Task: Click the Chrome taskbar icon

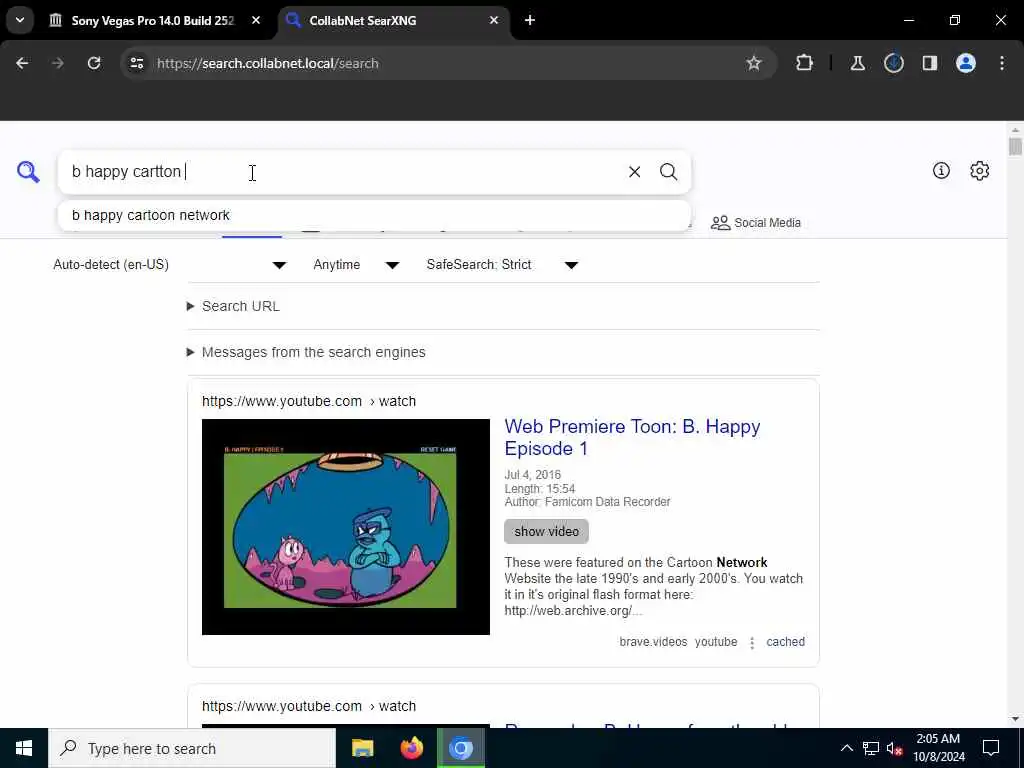Action: click(460, 748)
